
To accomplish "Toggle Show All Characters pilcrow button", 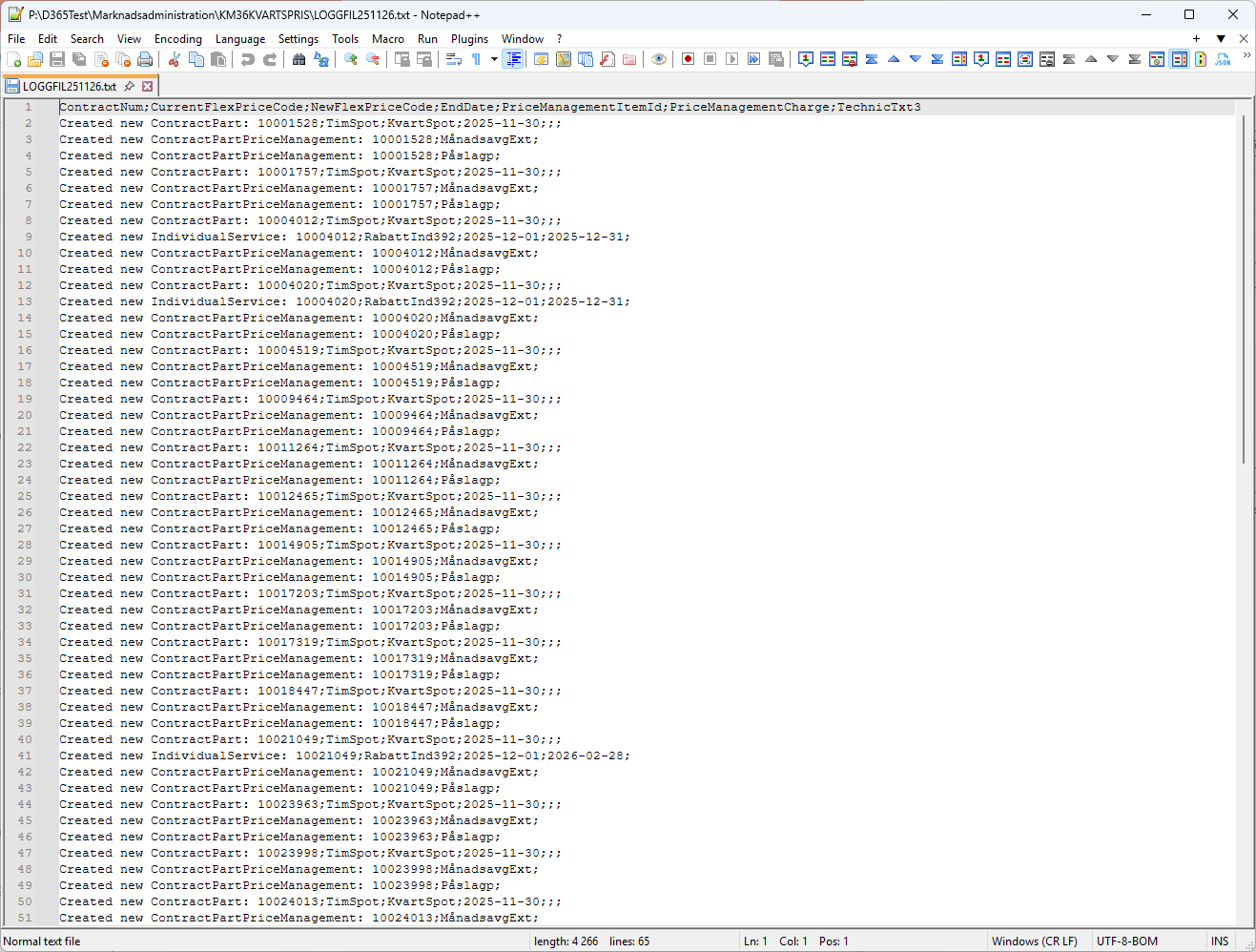I will click(477, 59).
